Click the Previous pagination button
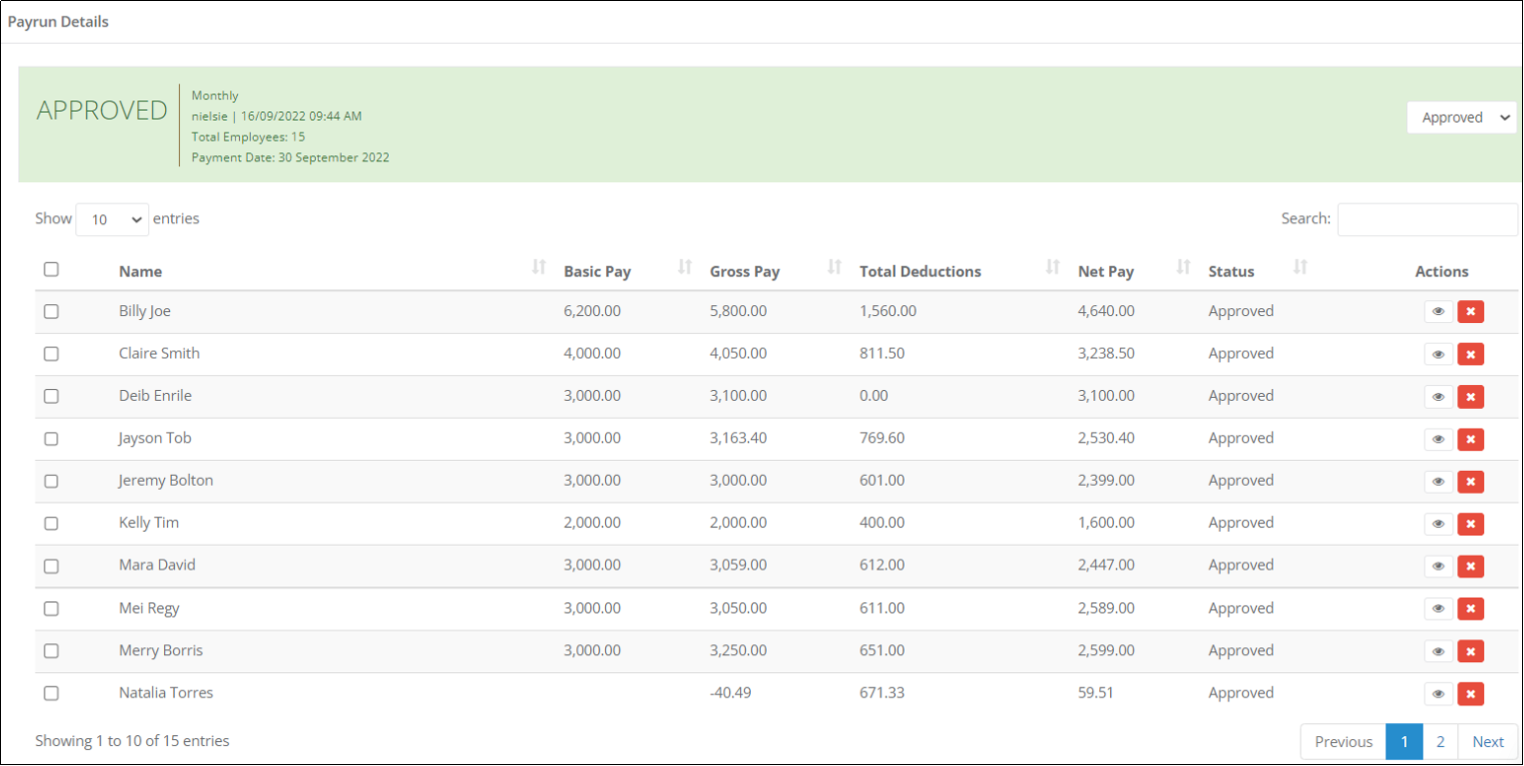1524x766 pixels. coord(1343,742)
